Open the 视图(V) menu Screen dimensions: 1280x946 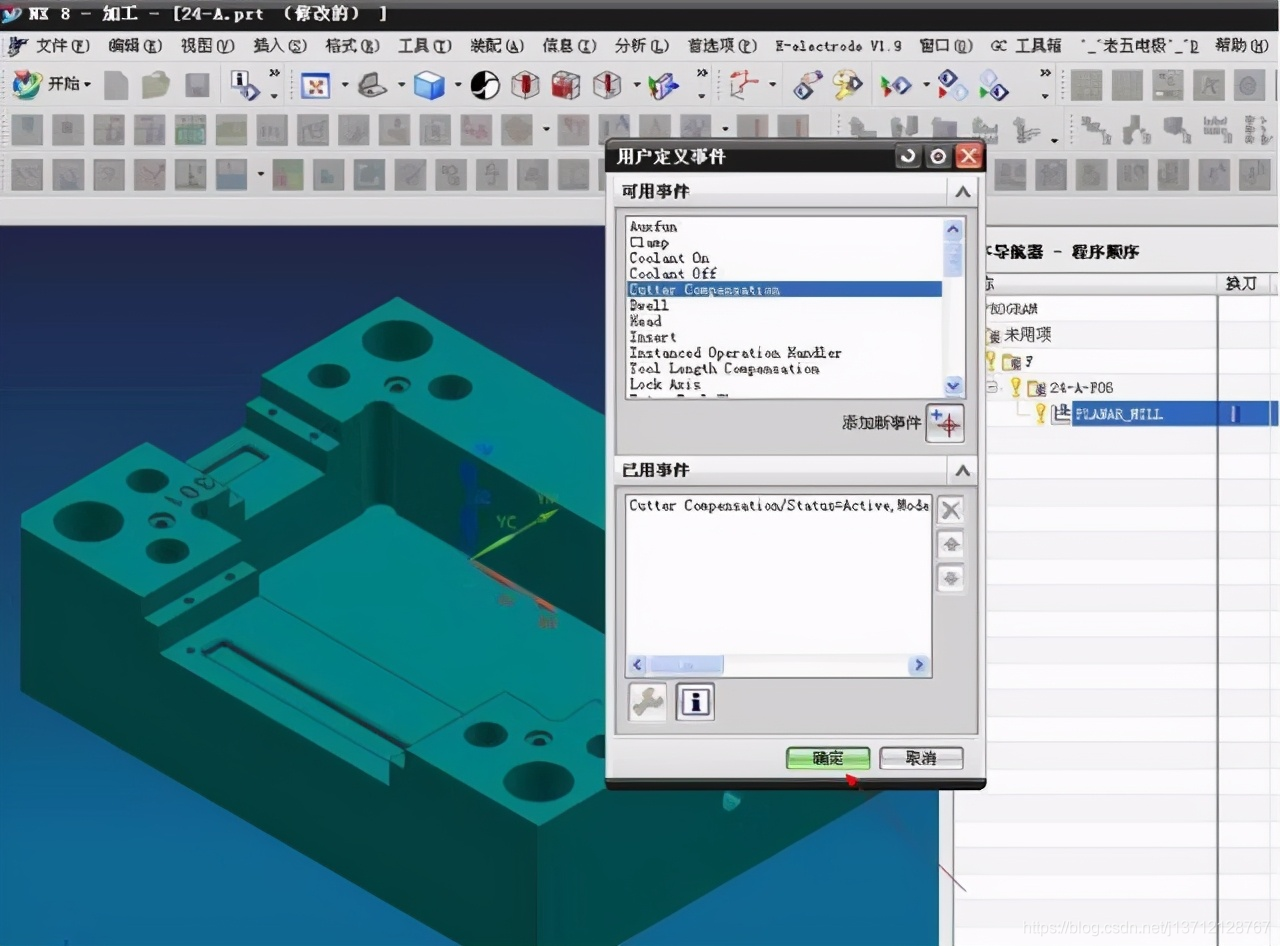coord(208,46)
